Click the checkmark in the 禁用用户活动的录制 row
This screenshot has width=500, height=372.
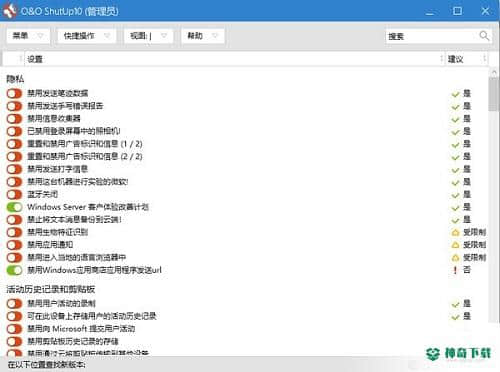click(x=455, y=304)
